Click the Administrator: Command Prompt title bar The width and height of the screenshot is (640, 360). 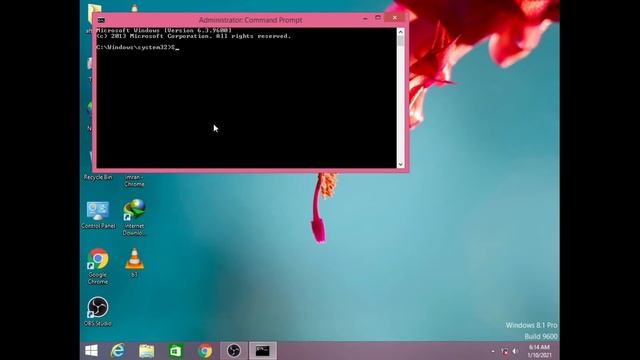tap(250, 20)
